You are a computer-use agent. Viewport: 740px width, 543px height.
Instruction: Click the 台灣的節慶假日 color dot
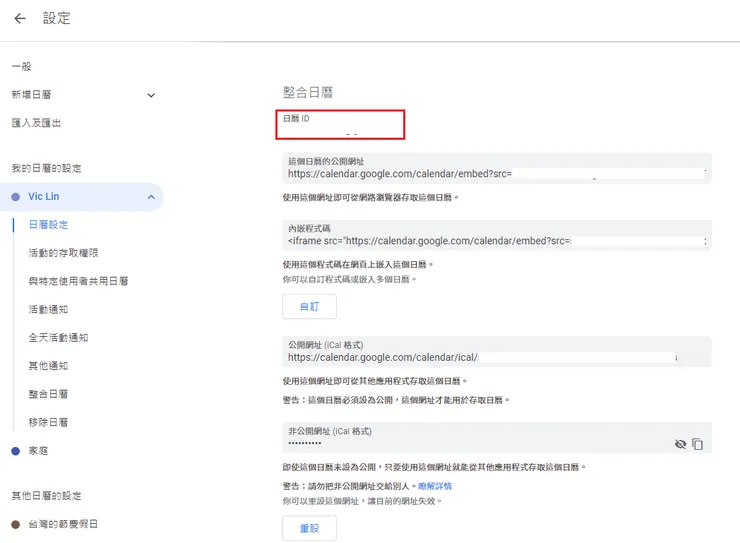pos(16,524)
